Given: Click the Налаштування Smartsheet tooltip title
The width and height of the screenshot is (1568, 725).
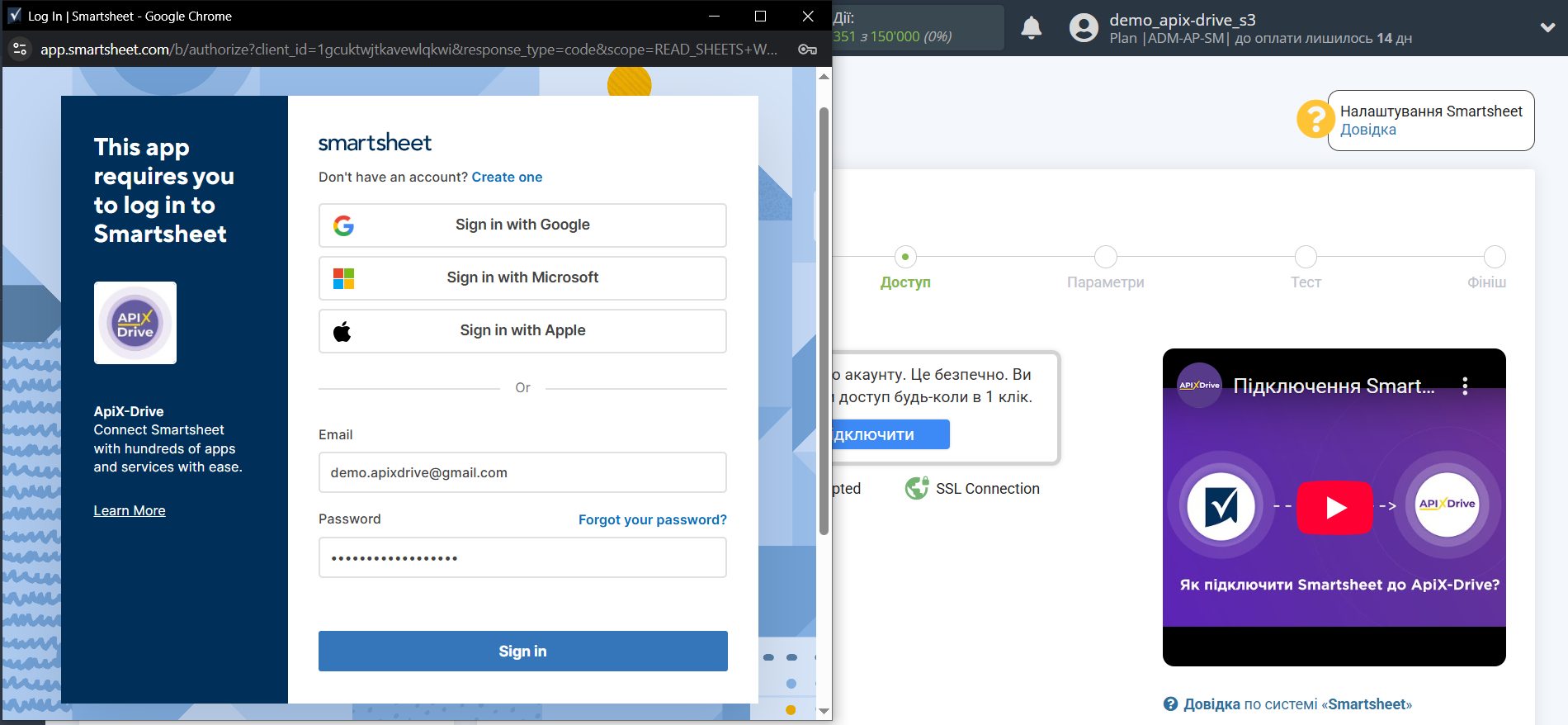Looking at the screenshot, I should pos(1431,111).
